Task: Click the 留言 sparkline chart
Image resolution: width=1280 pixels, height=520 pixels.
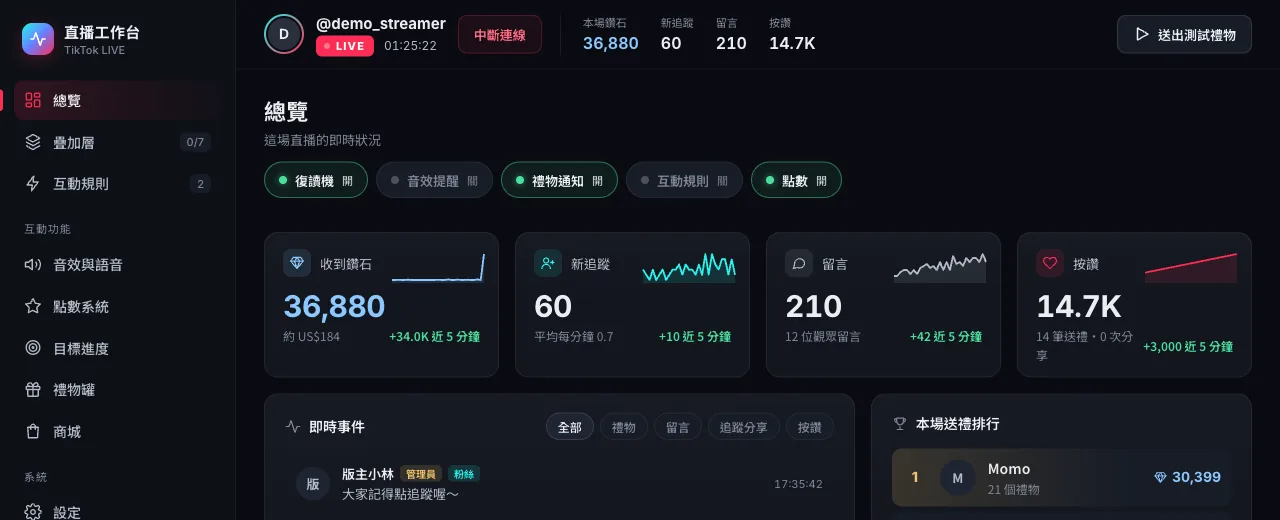Action: [x=940, y=268]
